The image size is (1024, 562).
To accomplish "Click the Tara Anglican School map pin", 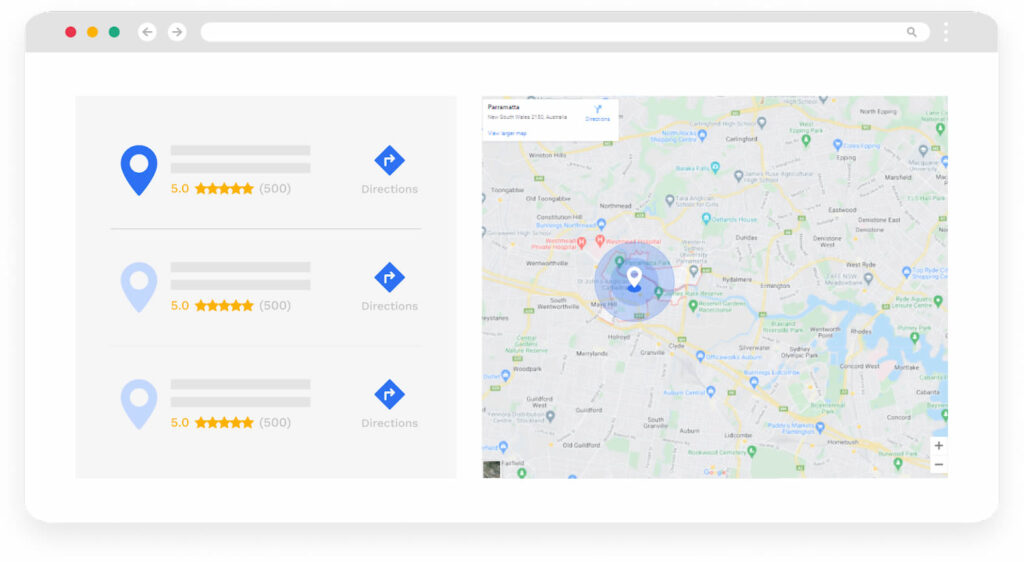I will pyautogui.click(x=669, y=200).
